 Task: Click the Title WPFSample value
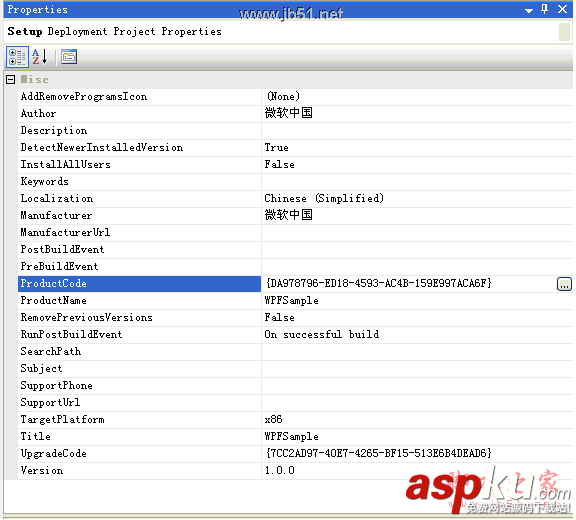point(292,437)
